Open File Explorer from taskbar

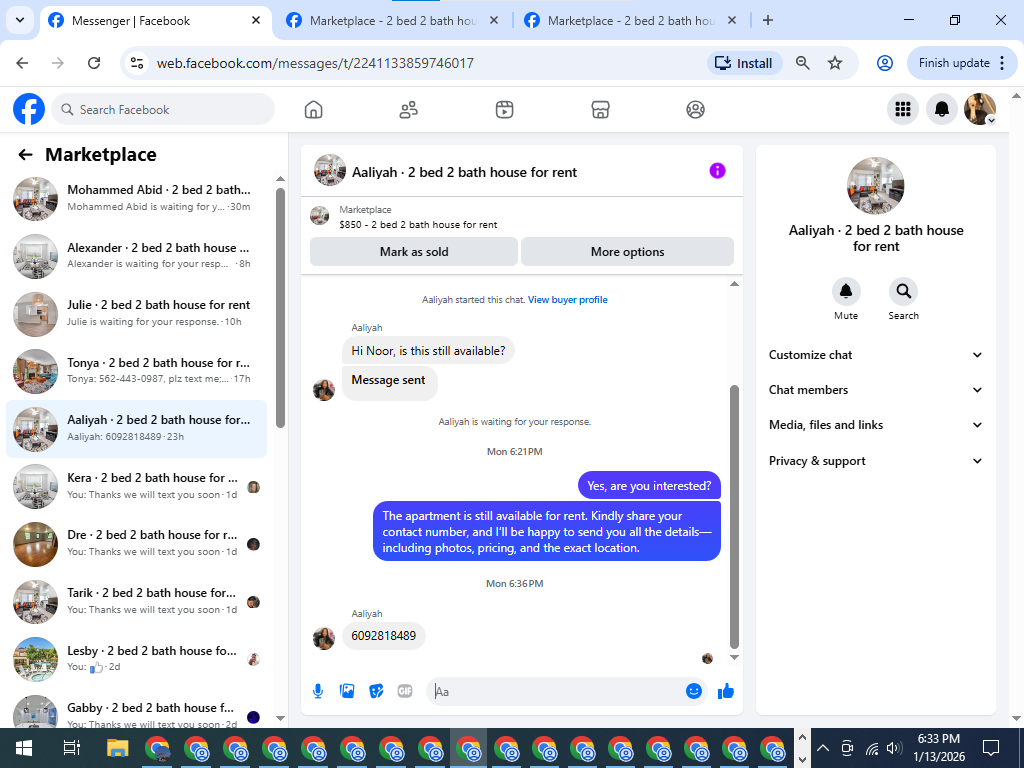(x=118, y=748)
